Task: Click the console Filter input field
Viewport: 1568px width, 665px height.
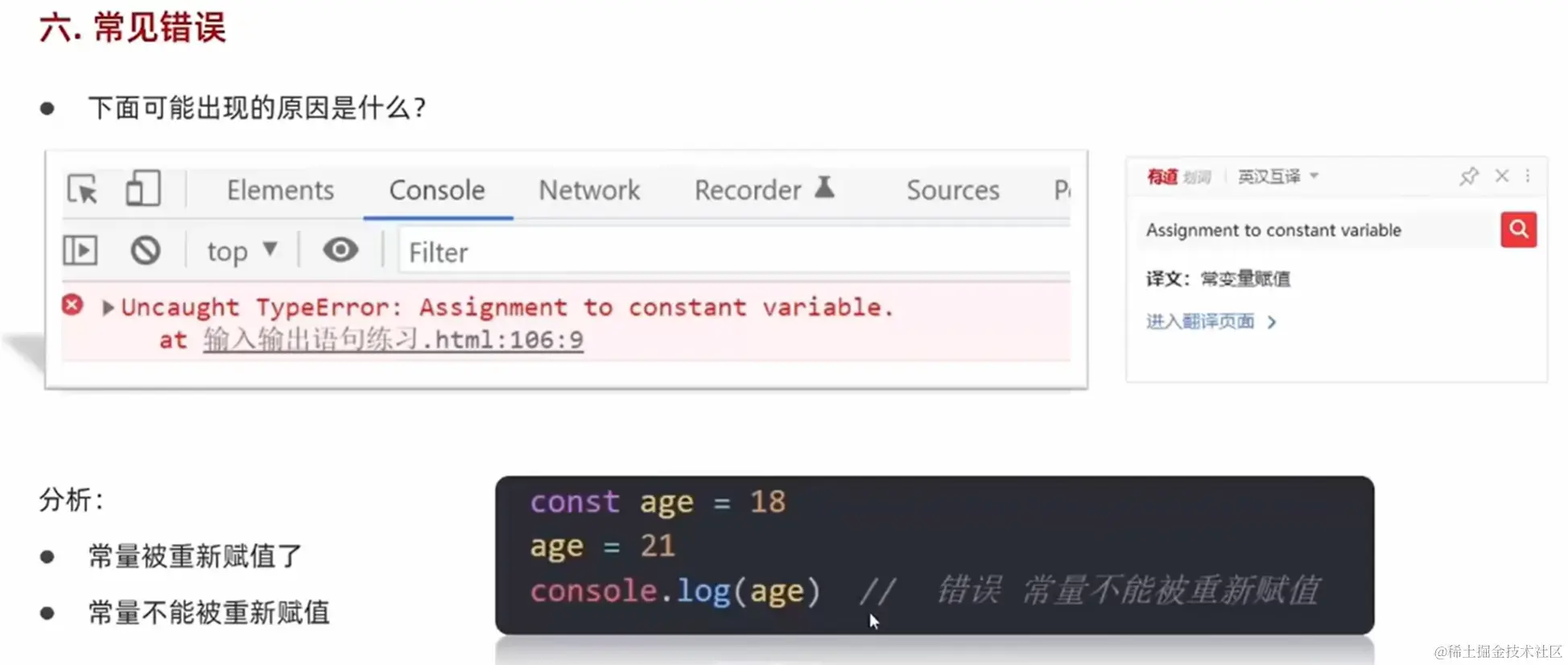Action: (734, 252)
